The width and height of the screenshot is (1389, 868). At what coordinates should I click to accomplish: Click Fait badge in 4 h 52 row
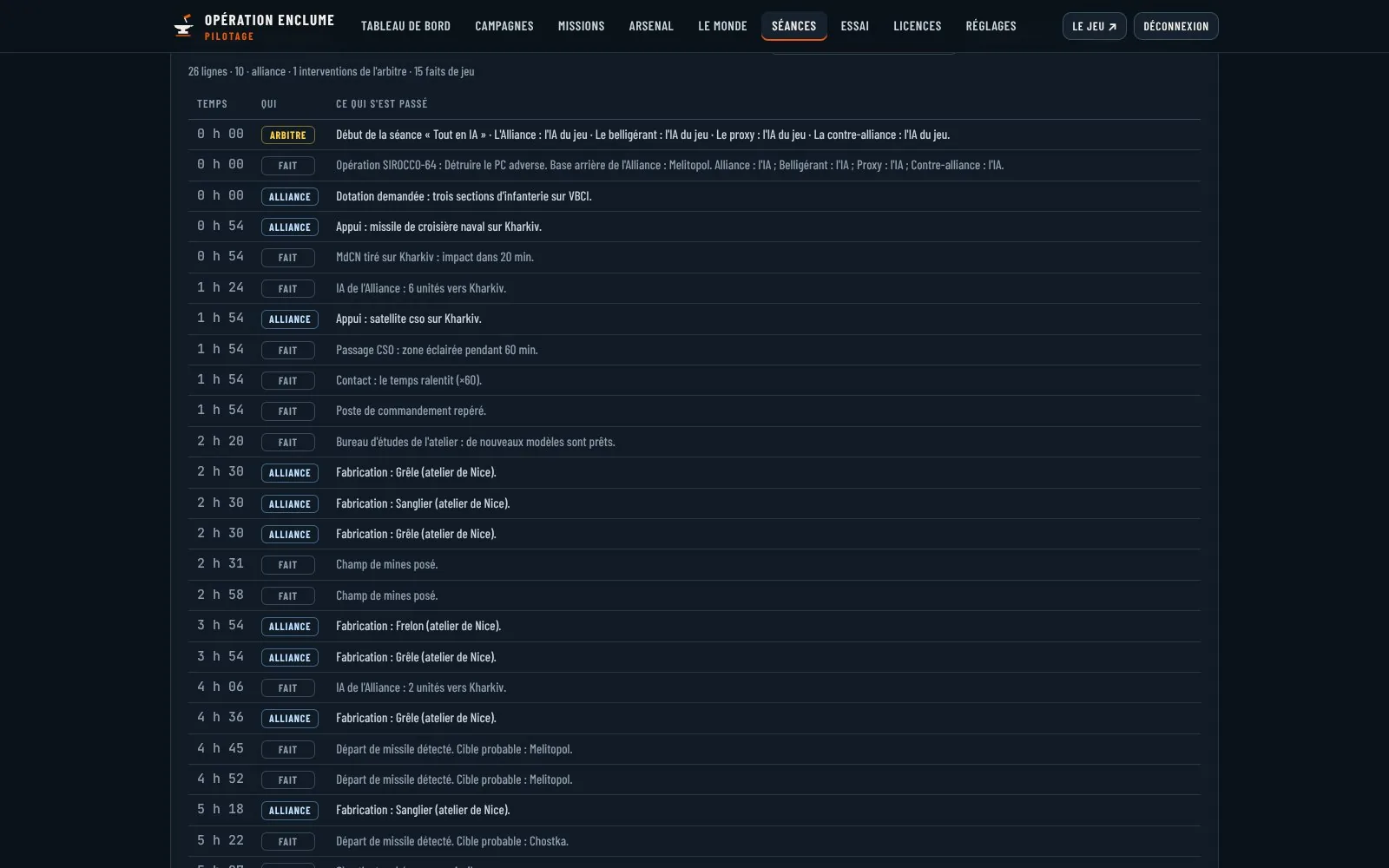(287, 780)
